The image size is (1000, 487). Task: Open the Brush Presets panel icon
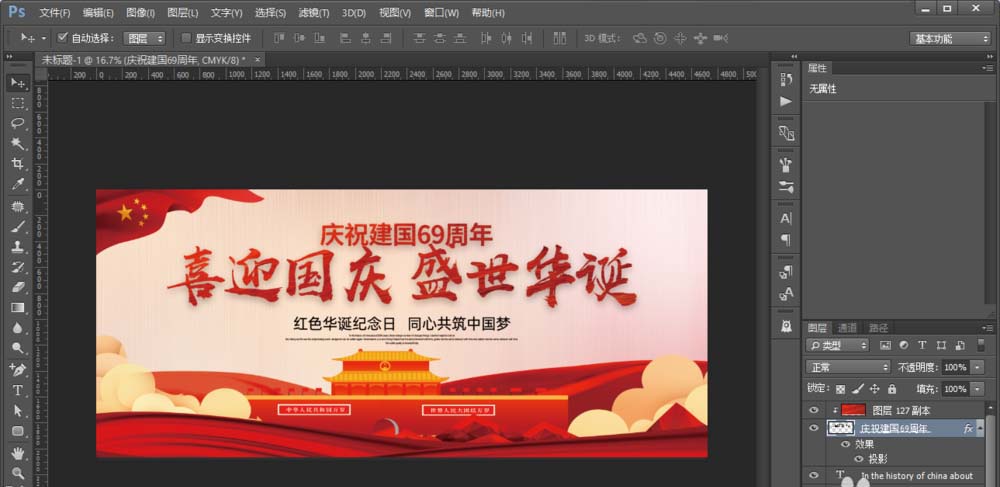point(786,187)
